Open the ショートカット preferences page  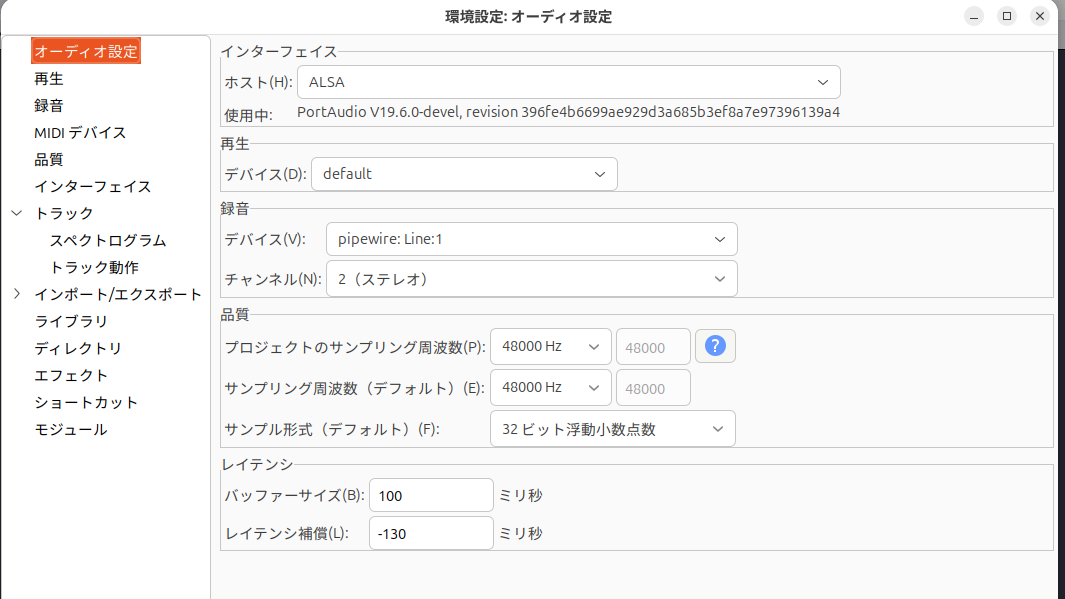[x=86, y=402]
